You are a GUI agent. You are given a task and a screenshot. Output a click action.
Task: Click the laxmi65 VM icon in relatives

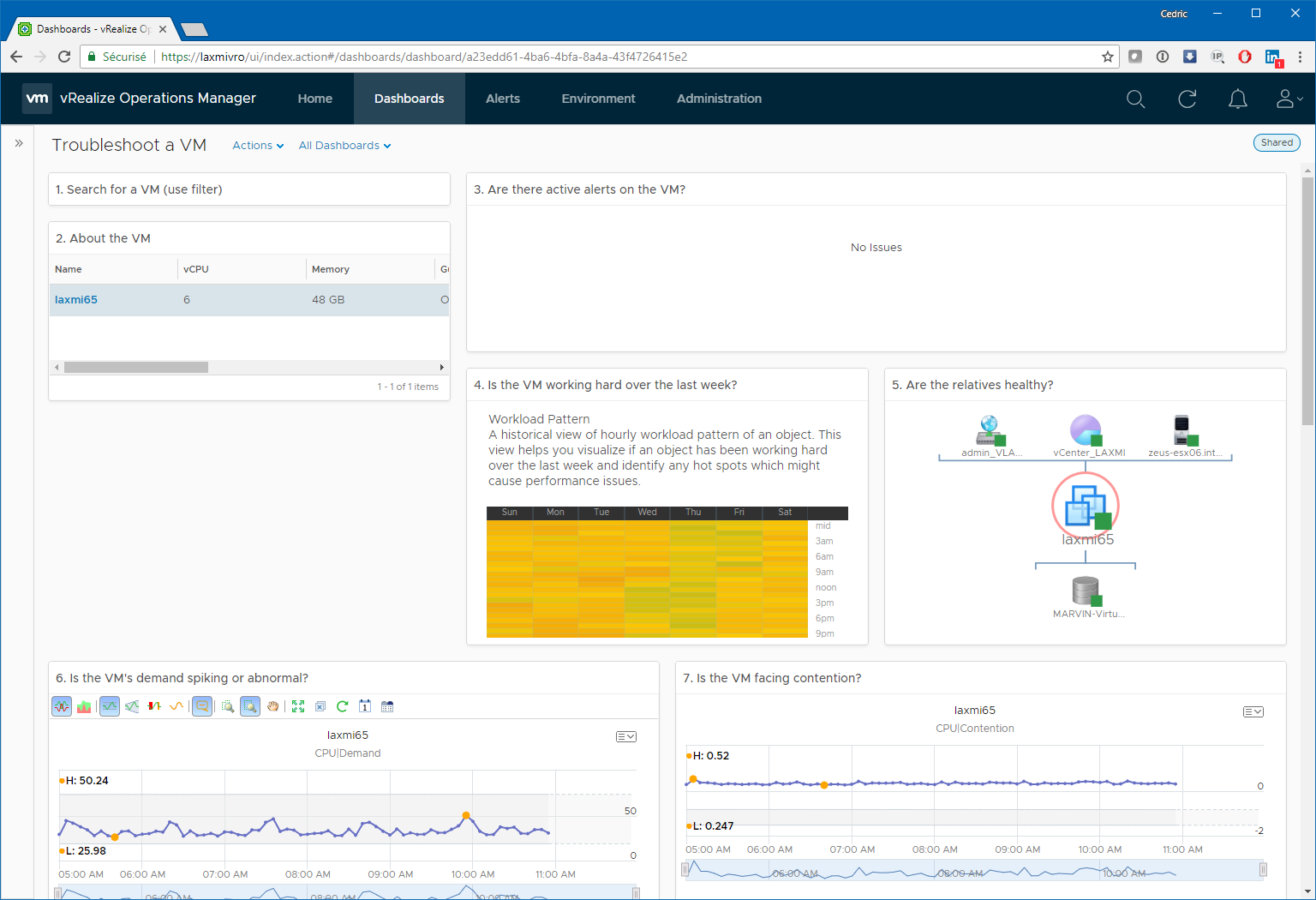click(1086, 507)
